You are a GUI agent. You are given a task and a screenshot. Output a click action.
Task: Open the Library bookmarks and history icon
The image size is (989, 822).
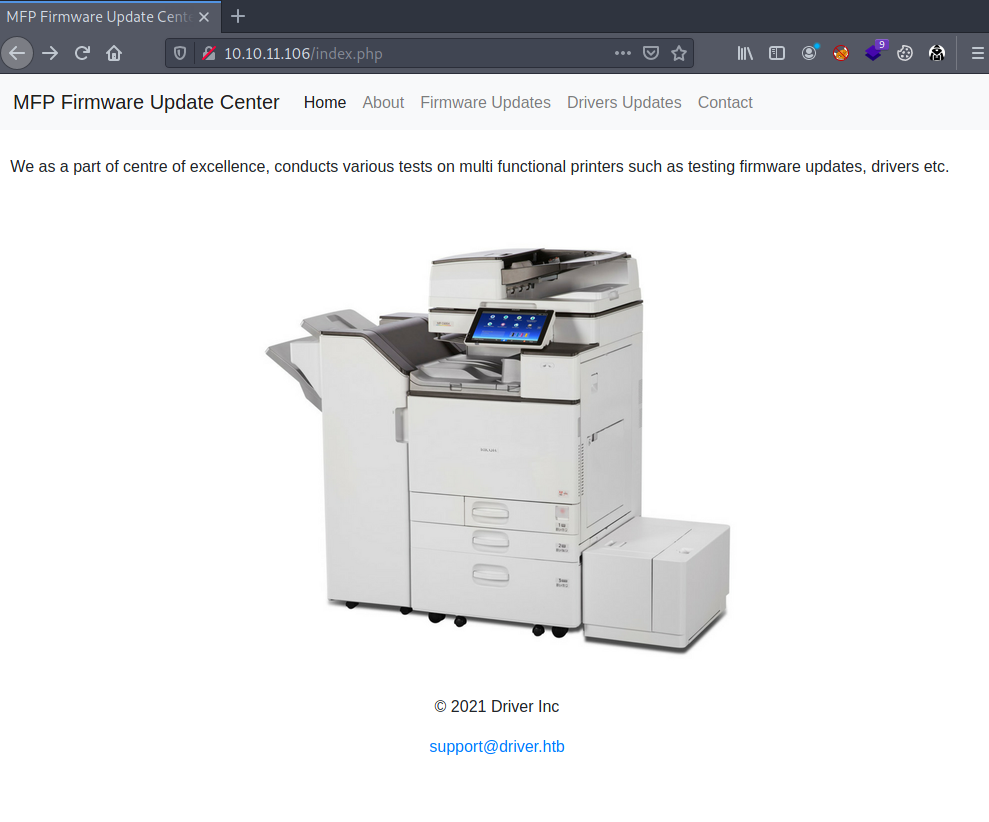pos(745,54)
